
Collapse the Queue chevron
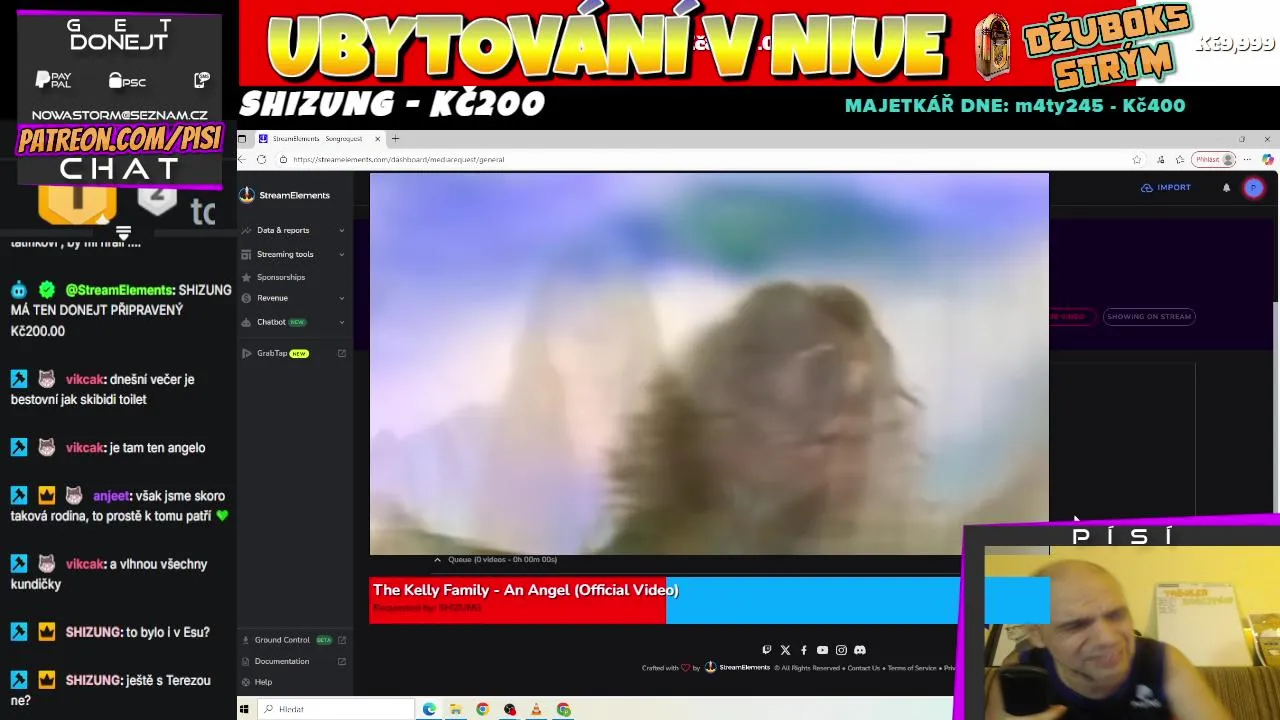(x=437, y=559)
